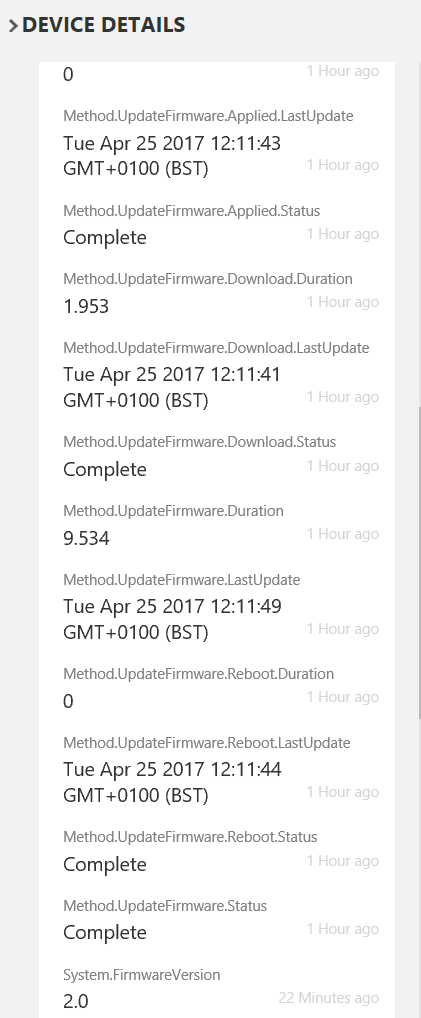The height and width of the screenshot is (1018, 421).
Task: Select Method.UpdateFirmware.Reboot.Status label
Action: pyautogui.click(x=190, y=837)
